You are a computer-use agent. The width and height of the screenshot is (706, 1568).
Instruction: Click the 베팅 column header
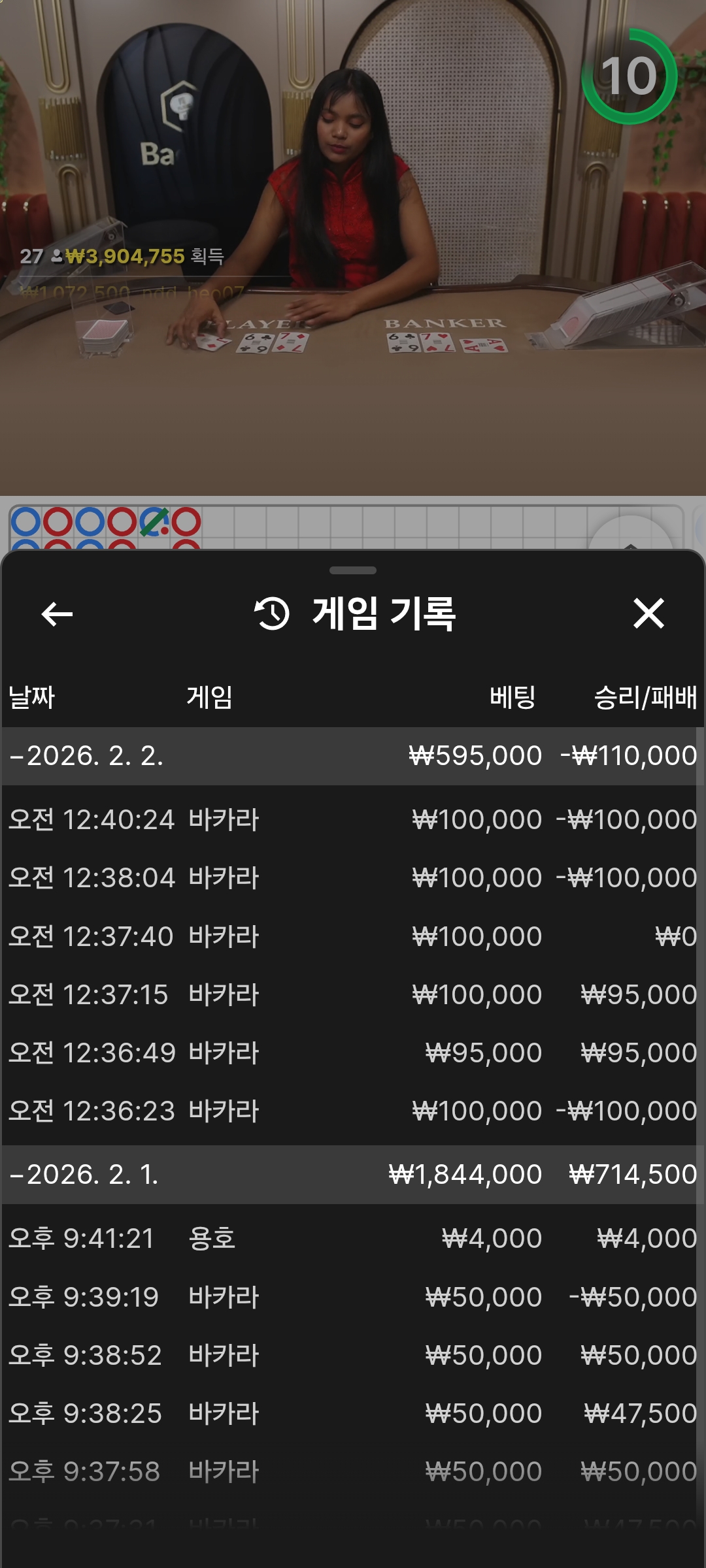(x=513, y=697)
